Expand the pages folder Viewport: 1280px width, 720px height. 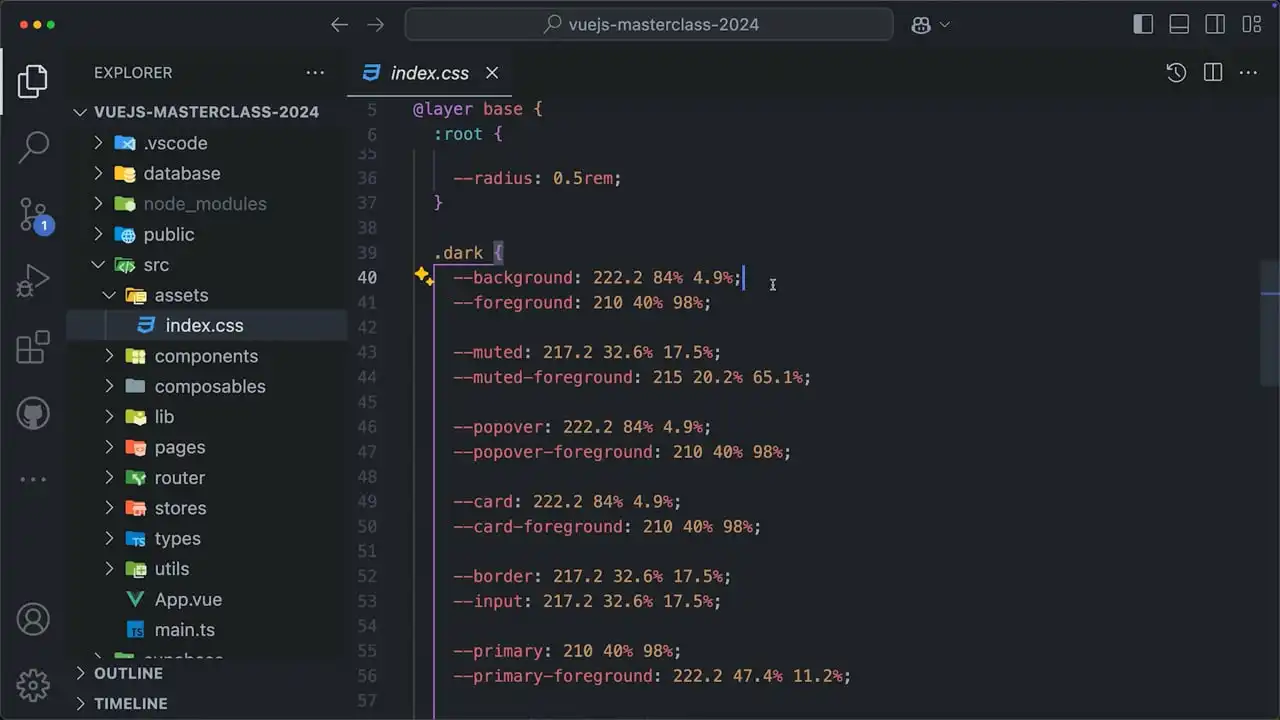tap(207, 447)
